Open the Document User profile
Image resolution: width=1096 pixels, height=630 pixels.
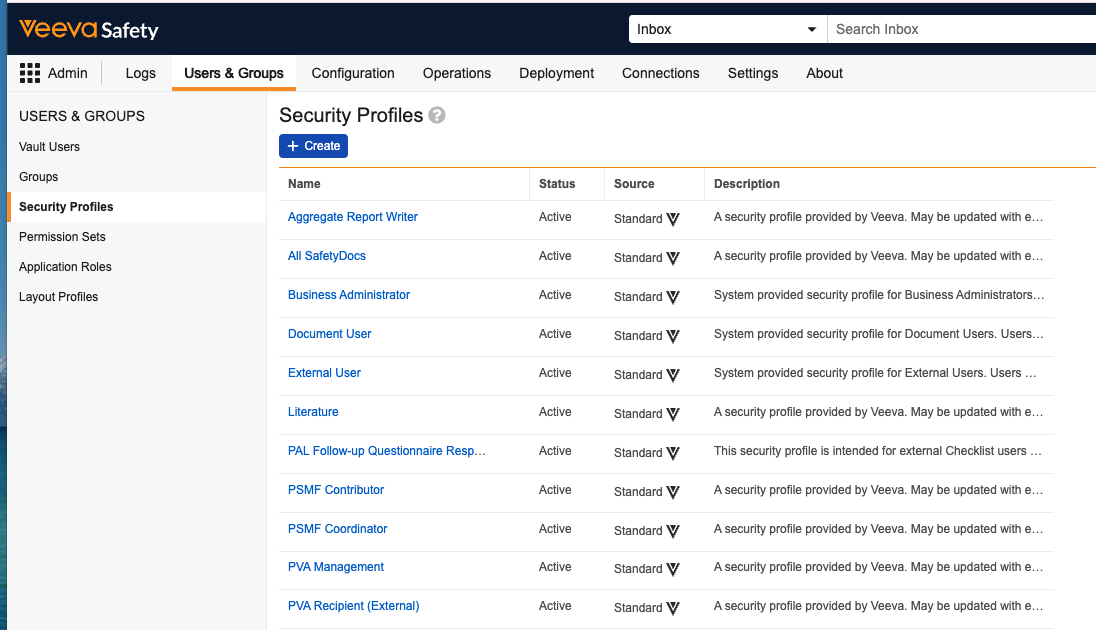[329, 334]
